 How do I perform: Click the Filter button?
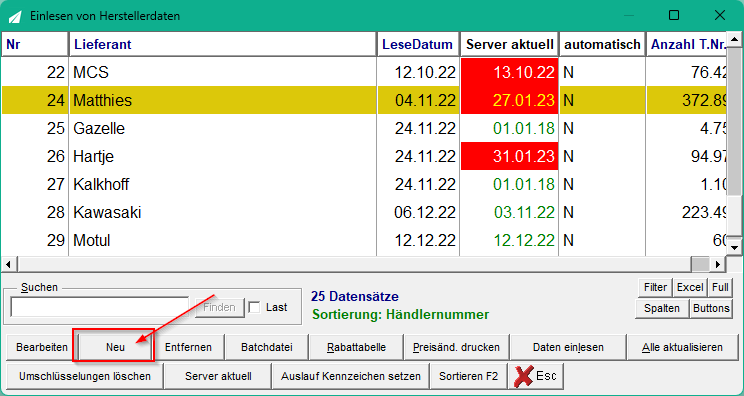[x=655, y=287]
